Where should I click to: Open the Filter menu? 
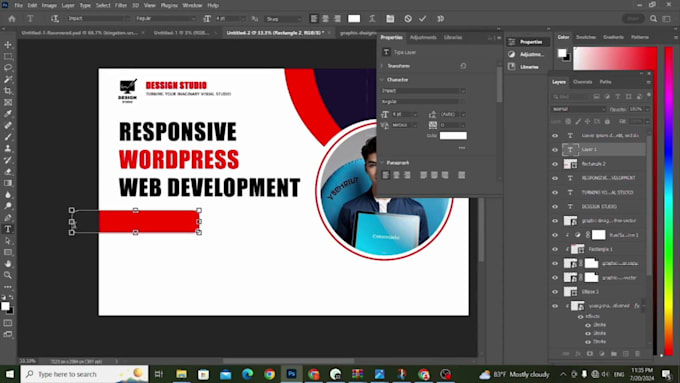(121, 5)
